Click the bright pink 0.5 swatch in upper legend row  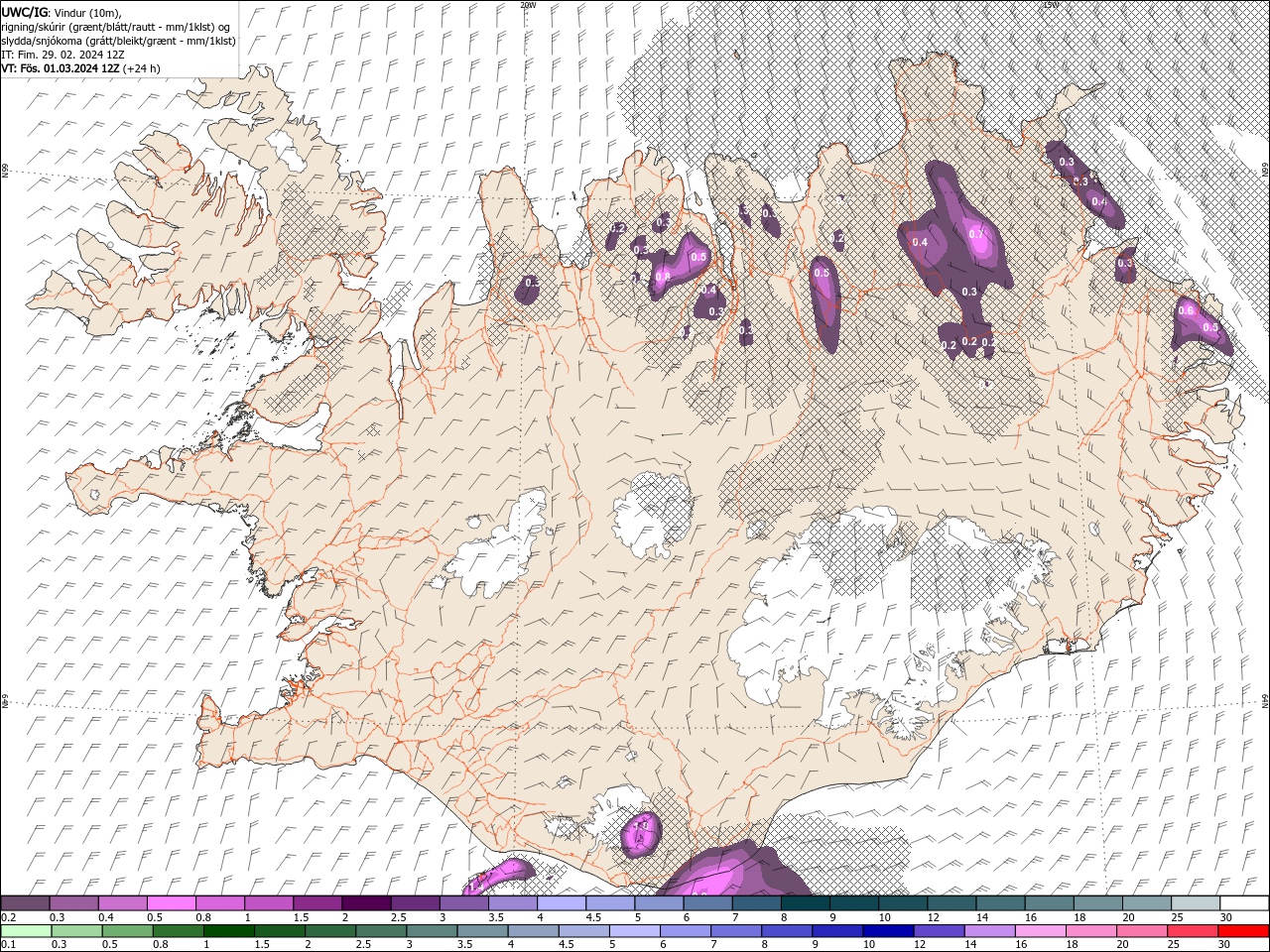[171, 903]
